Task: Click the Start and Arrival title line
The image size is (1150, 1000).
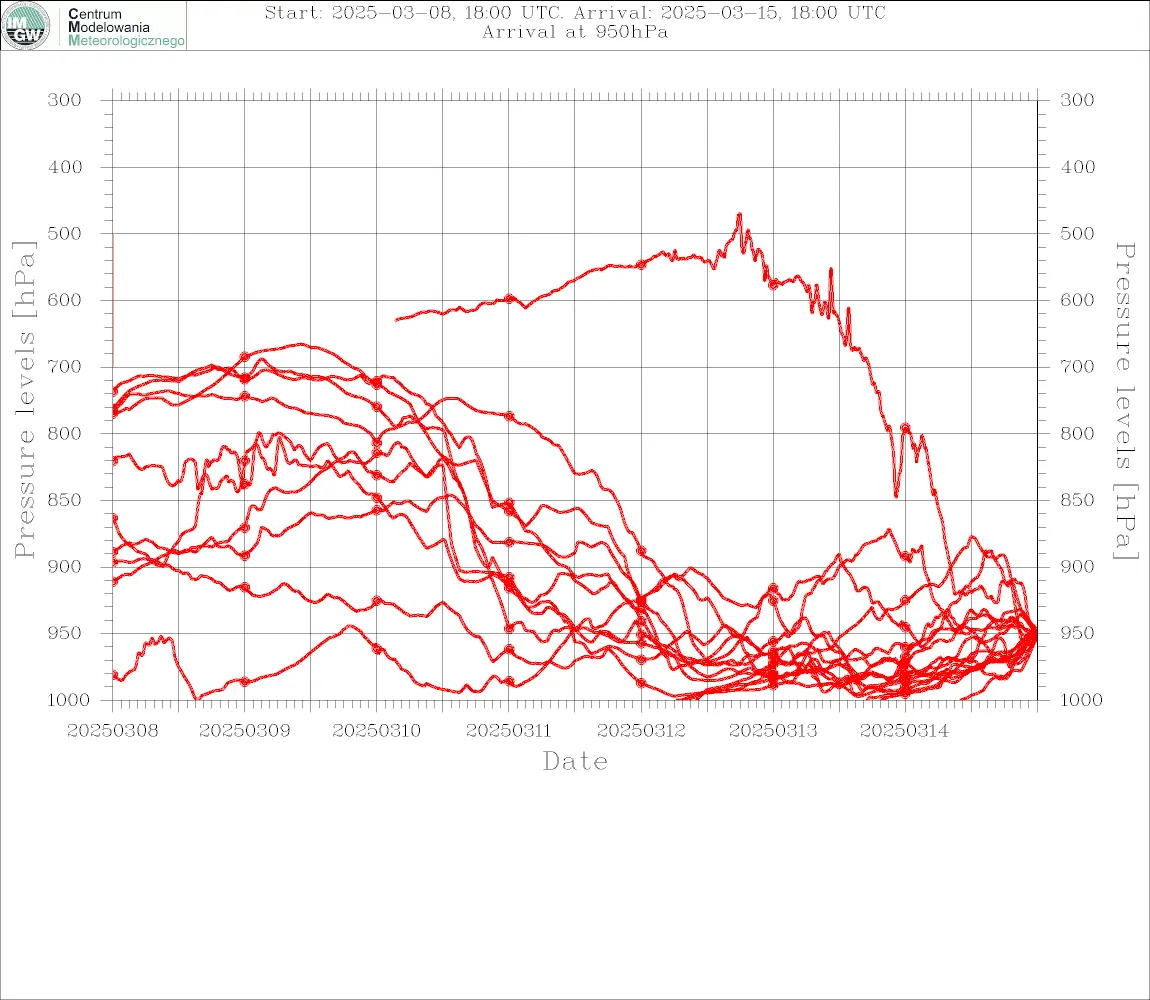Action: point(575,12)
